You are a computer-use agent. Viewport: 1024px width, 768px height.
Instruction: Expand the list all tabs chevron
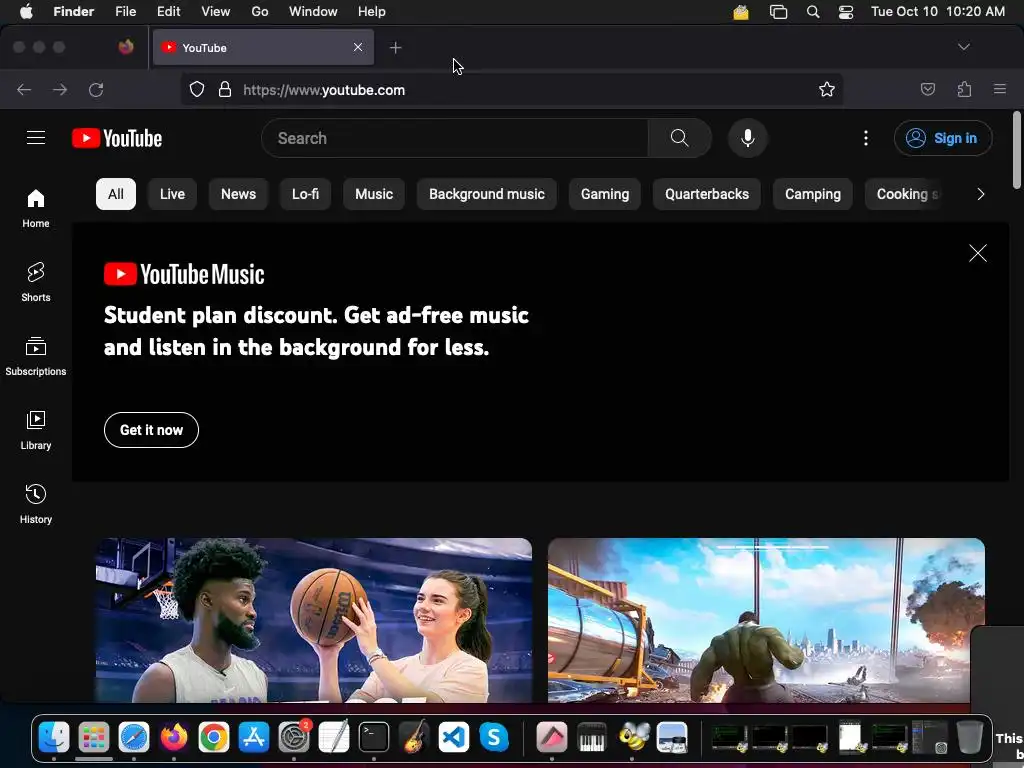963,47
